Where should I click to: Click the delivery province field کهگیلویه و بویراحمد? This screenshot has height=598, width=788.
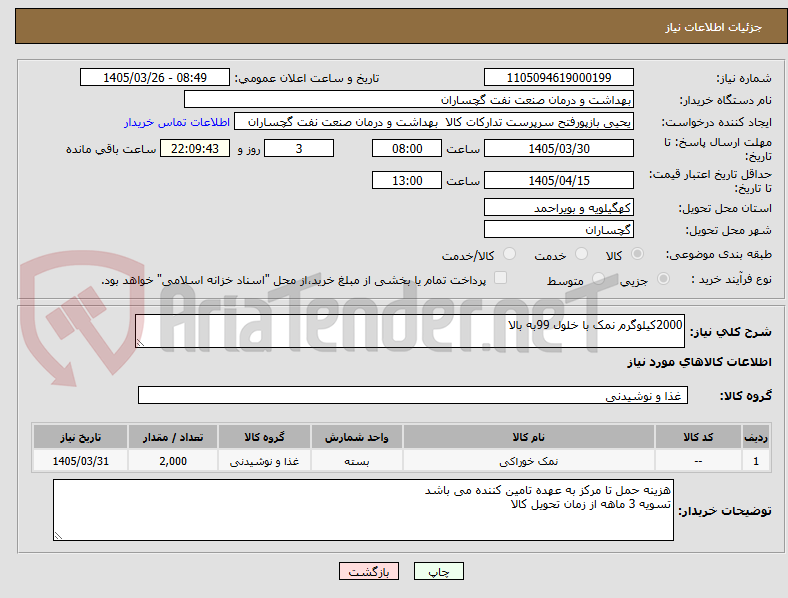point(559,208)
